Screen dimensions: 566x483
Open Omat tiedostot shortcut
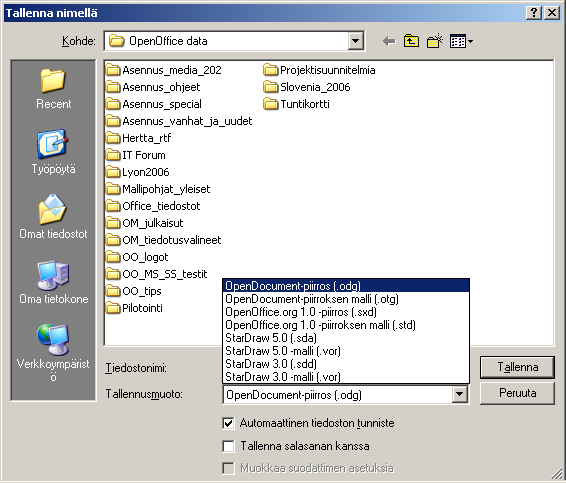coord(53,217)
